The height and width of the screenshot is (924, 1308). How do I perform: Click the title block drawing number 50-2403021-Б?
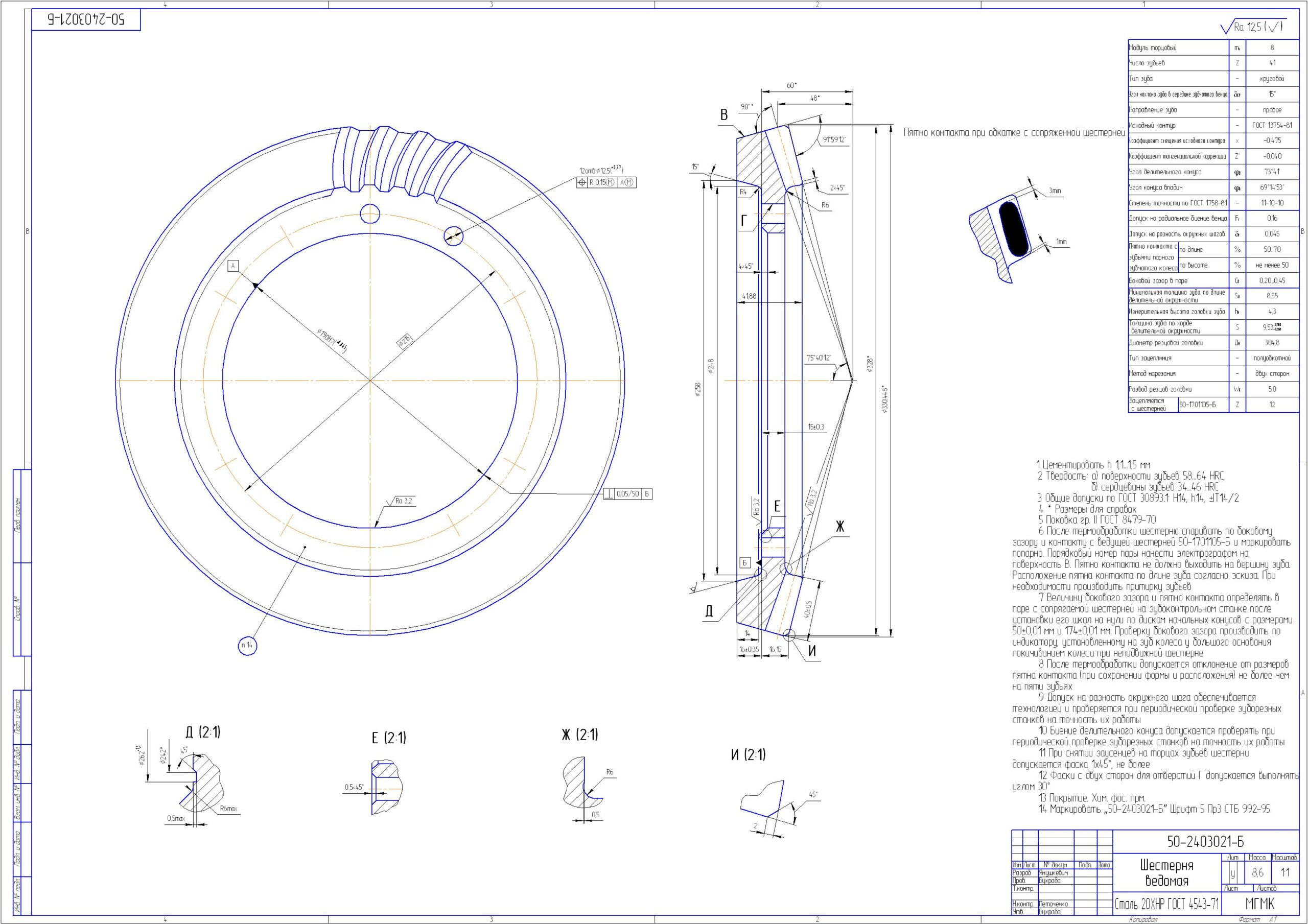click(x=1205, y=842)
